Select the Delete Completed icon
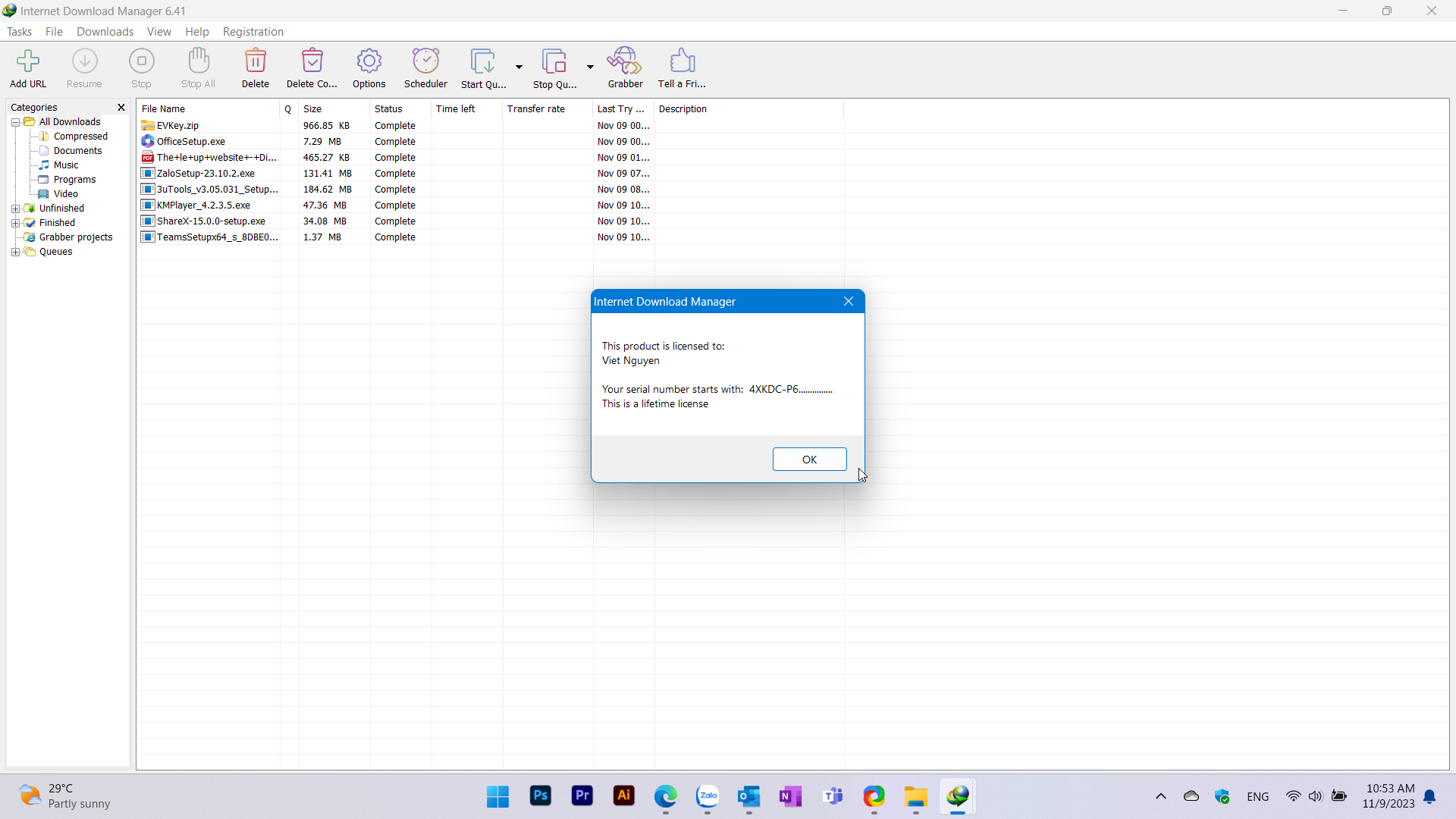Image resolution: width=1456 pixels, height=819 pixels. point(312,68)
